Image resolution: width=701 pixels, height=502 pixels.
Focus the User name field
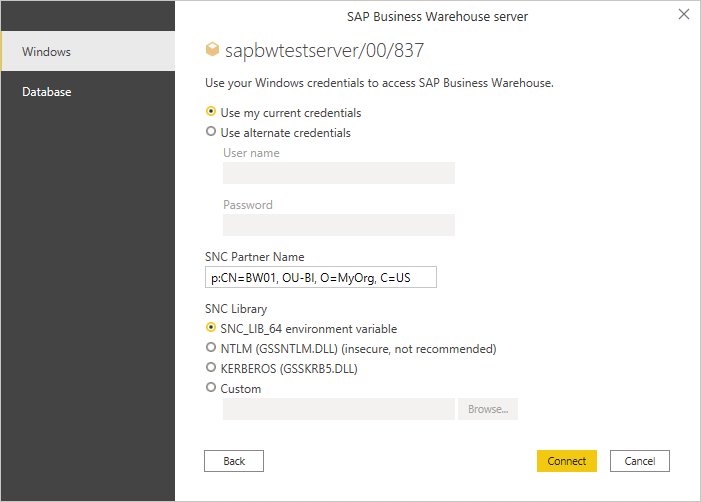pos(339,173)
